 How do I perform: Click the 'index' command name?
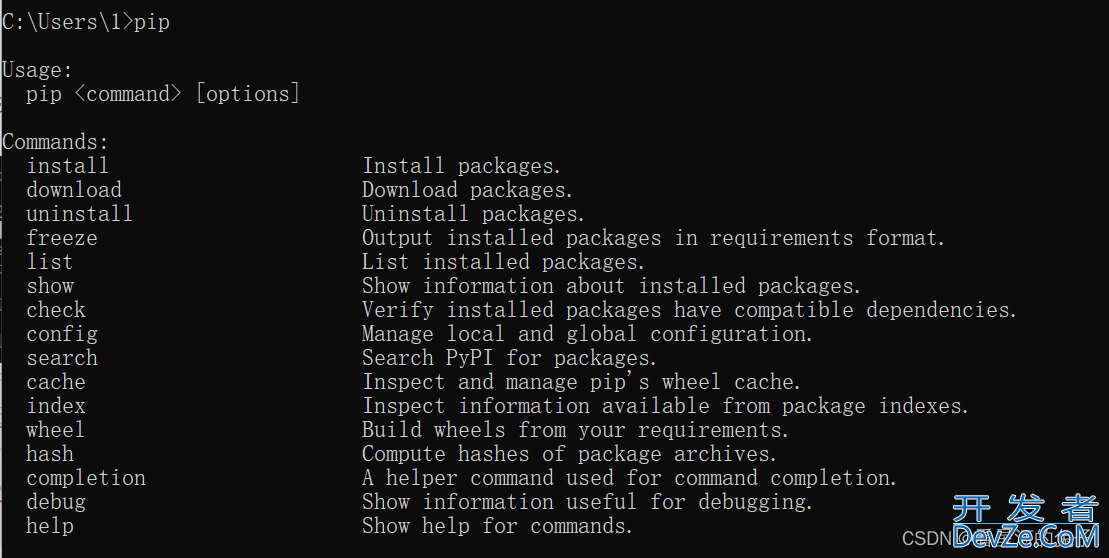[56, 406]
